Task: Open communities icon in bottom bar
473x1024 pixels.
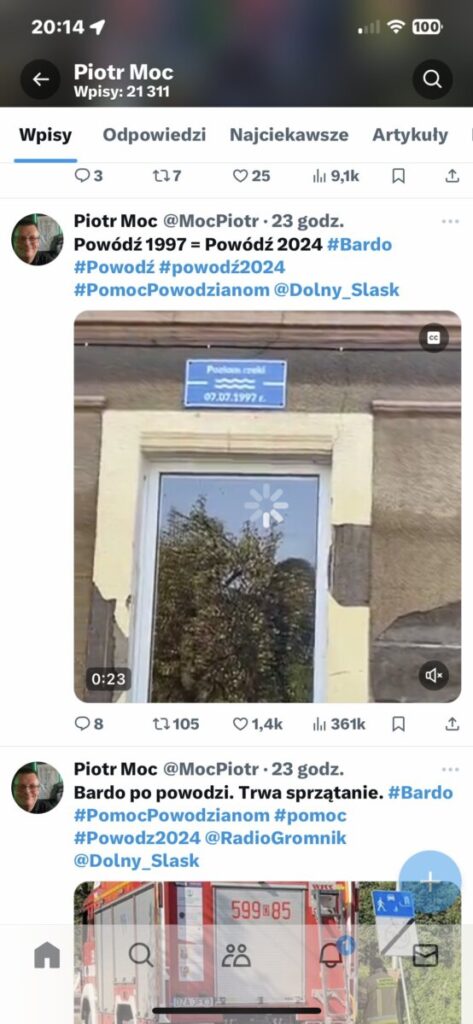Action: (x=236, y=955)
